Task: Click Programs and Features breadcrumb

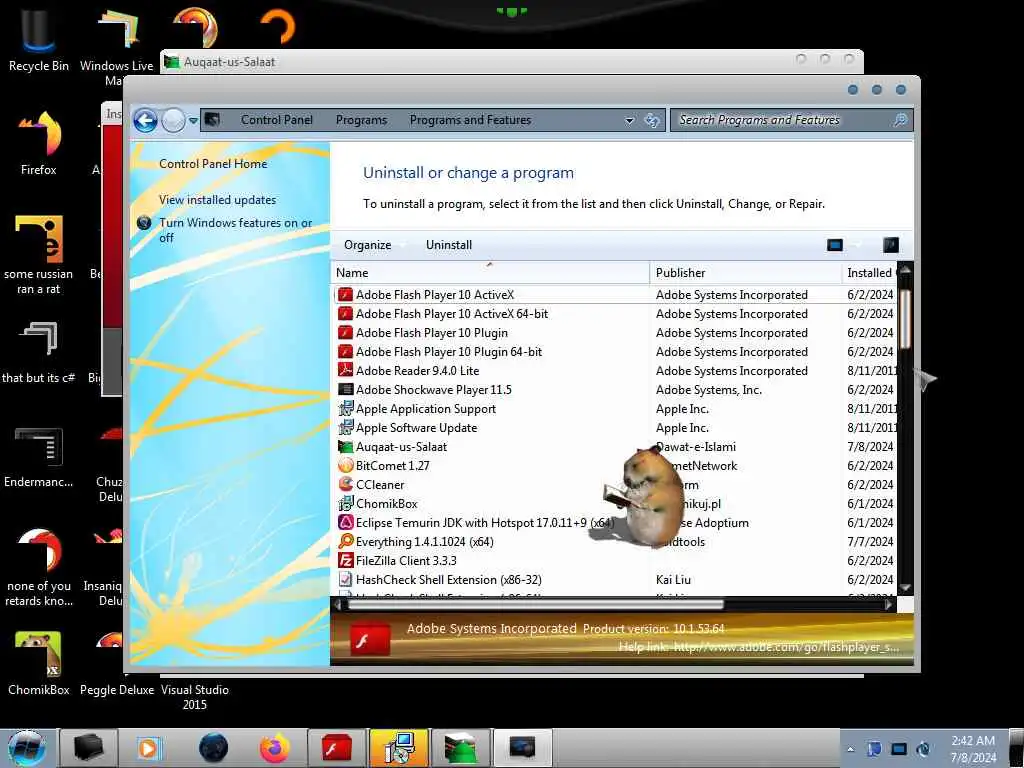Action: [x=470, y=120]
